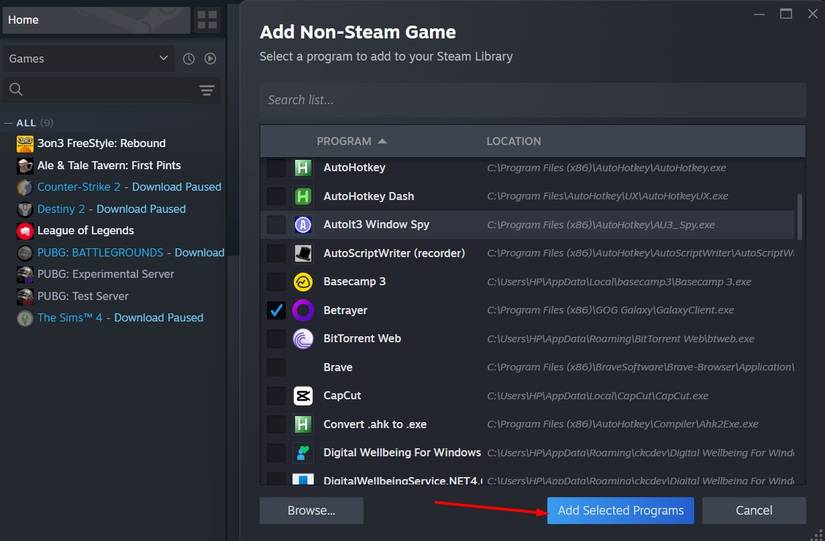Image resolution: width=825 pixels, height=541 pixels.
Task: Click the AutoHotkey Dash program icon
Action: (x=303, y=196)
